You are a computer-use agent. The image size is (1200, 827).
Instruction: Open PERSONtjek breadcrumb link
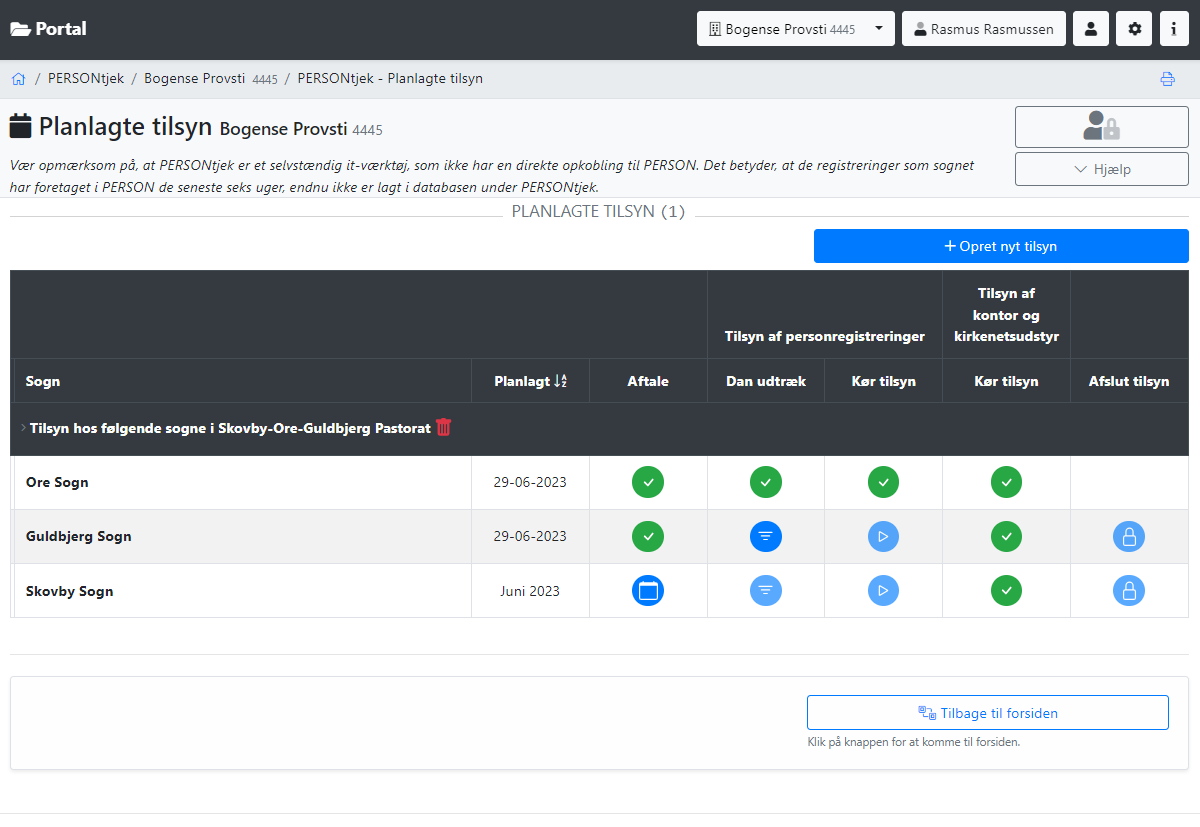(x=86, y=78)
